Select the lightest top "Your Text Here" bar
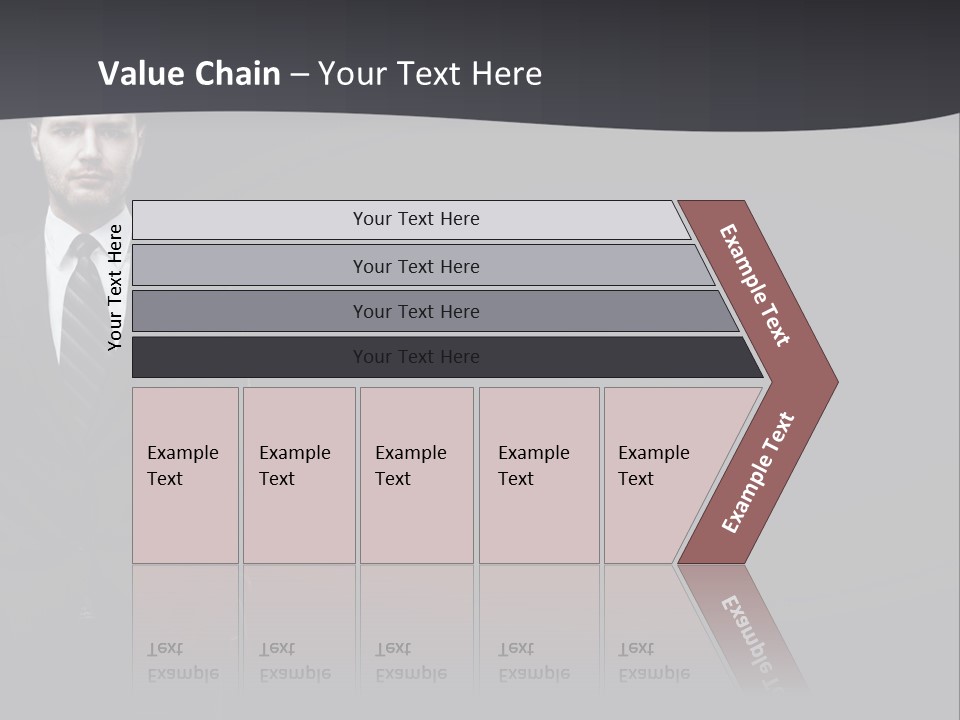 [415, 219]
